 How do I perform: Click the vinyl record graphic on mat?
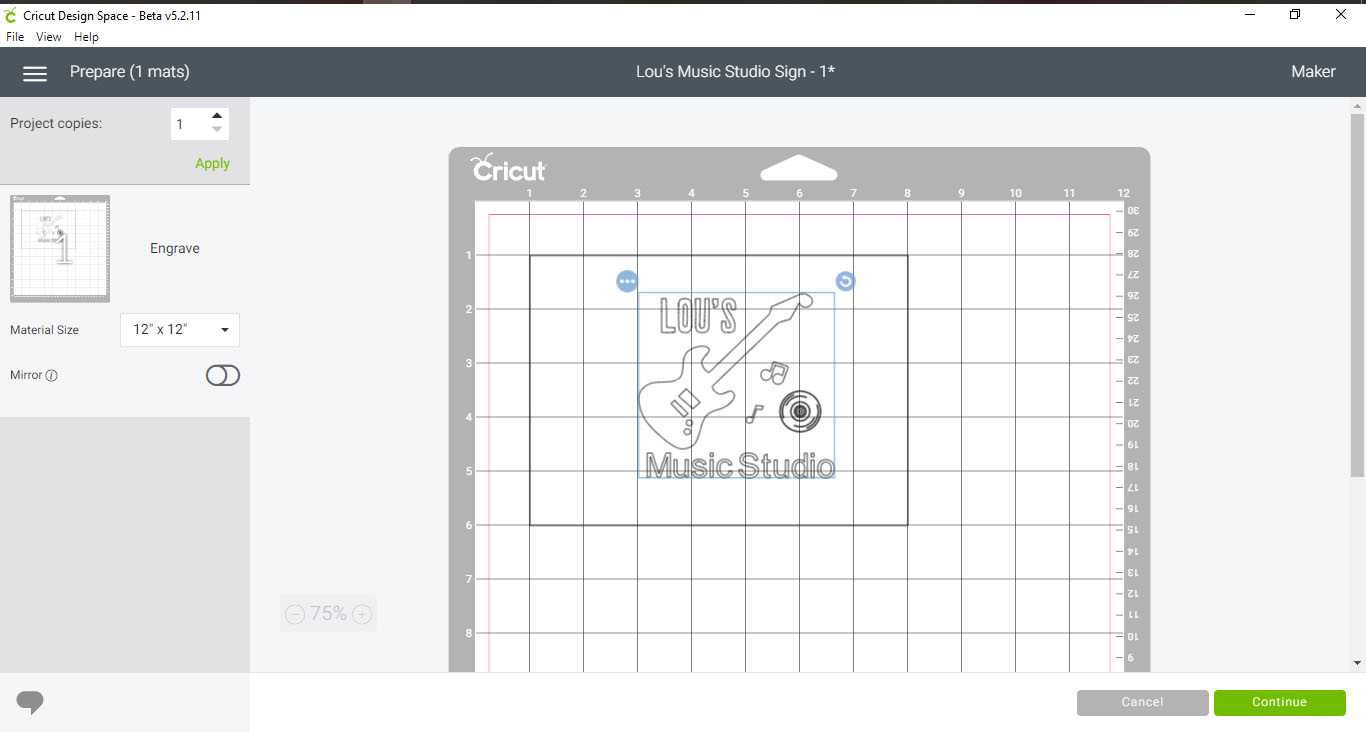pyautogui.click(x=799, y=411)
